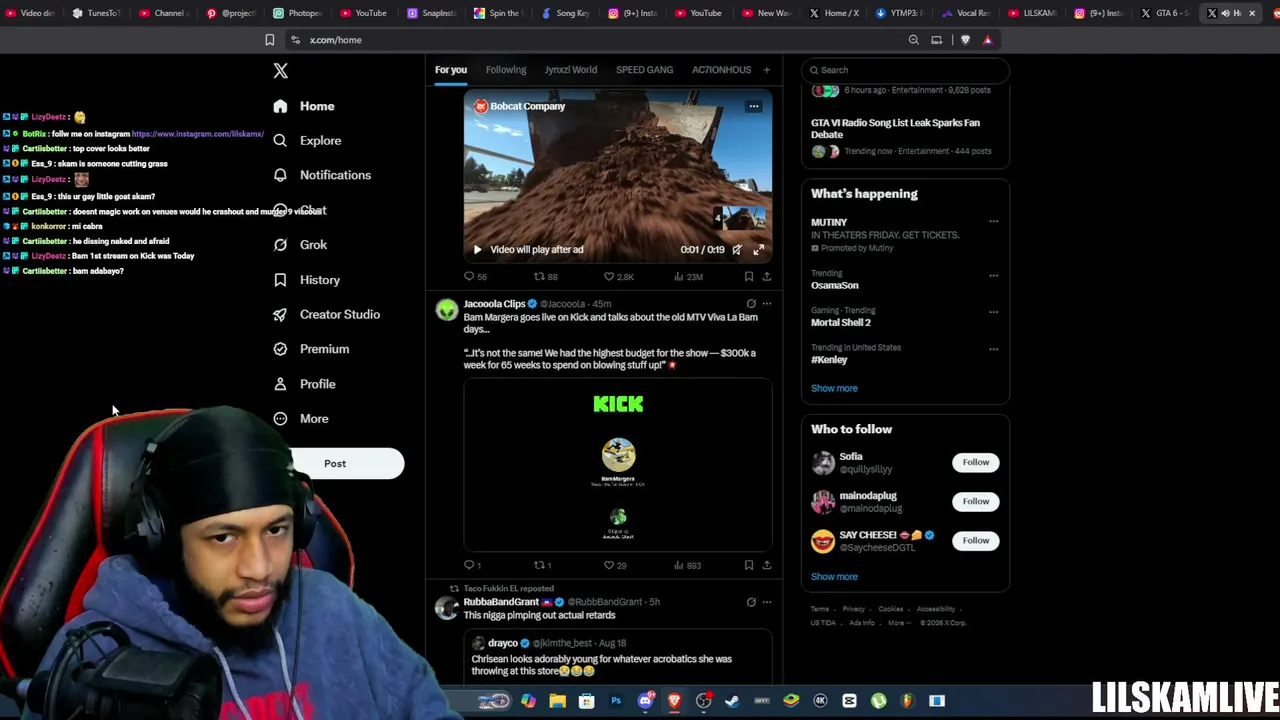This screenshot has width=1280, height=720.
Task: Open Discord from the taskbar
Action: 645,701
